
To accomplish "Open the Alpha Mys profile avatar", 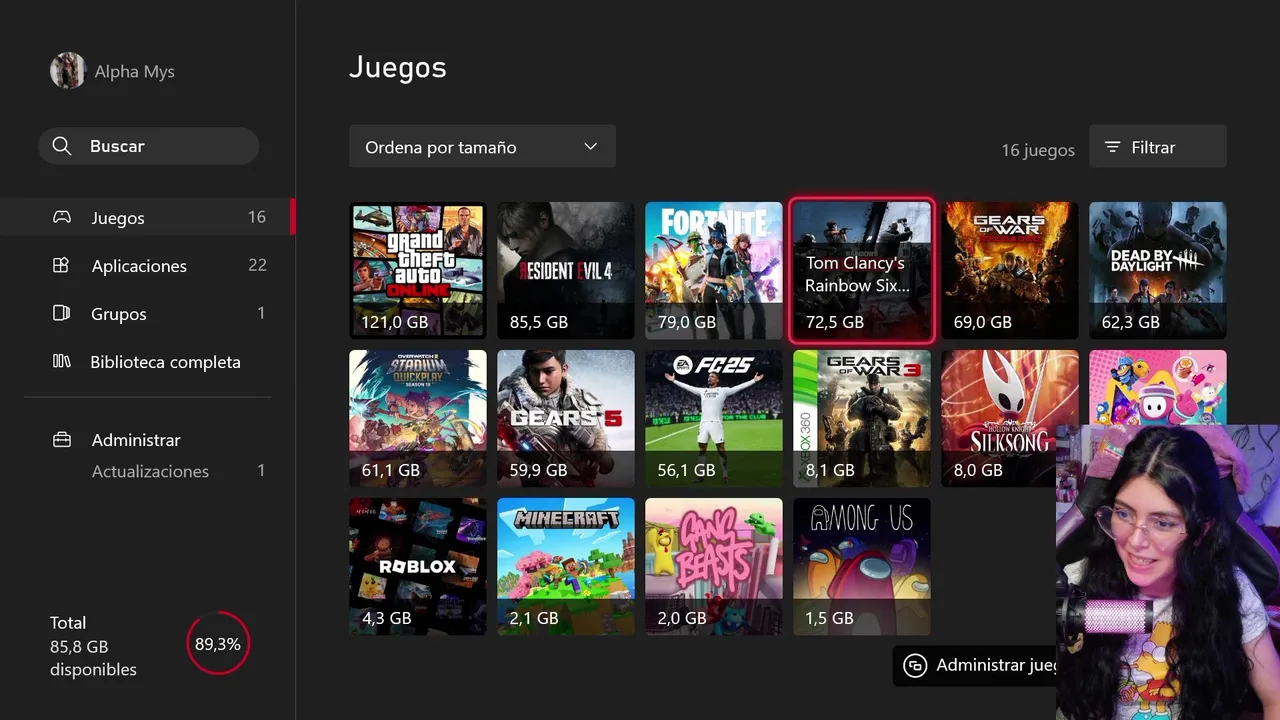I will pos(68,71).
